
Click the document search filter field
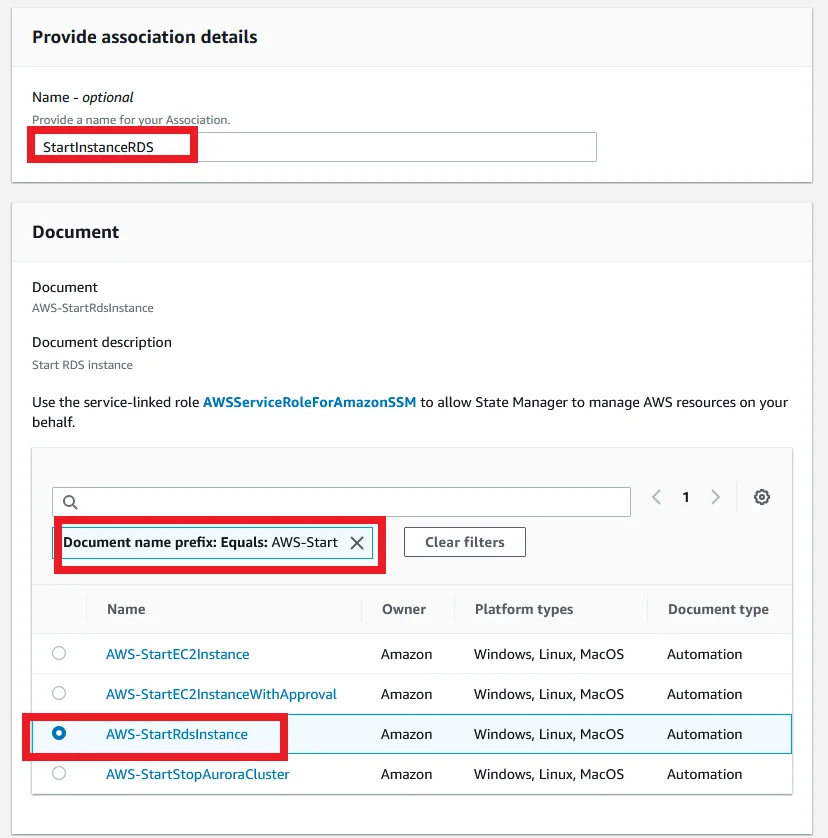click(341, 502)
